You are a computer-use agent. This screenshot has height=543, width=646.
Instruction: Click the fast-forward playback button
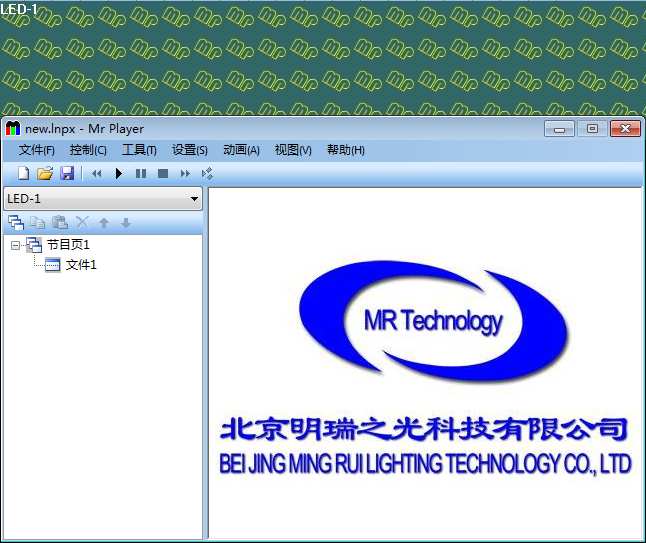(x=185, y=174)
